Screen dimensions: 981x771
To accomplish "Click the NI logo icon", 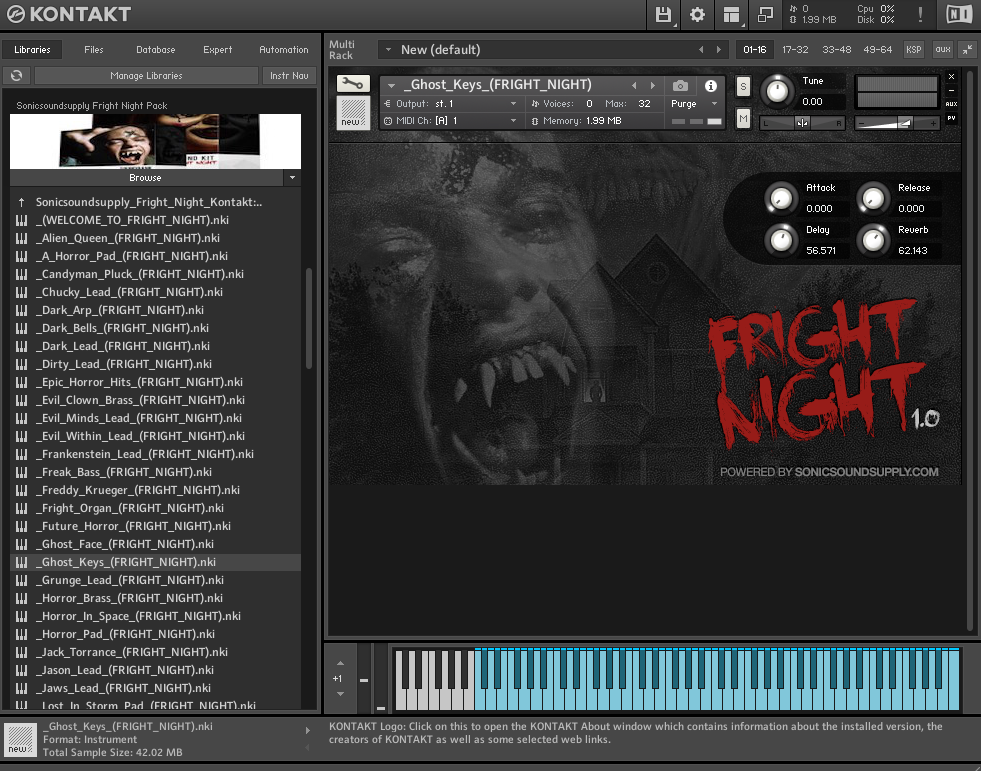I will [959, 14].
